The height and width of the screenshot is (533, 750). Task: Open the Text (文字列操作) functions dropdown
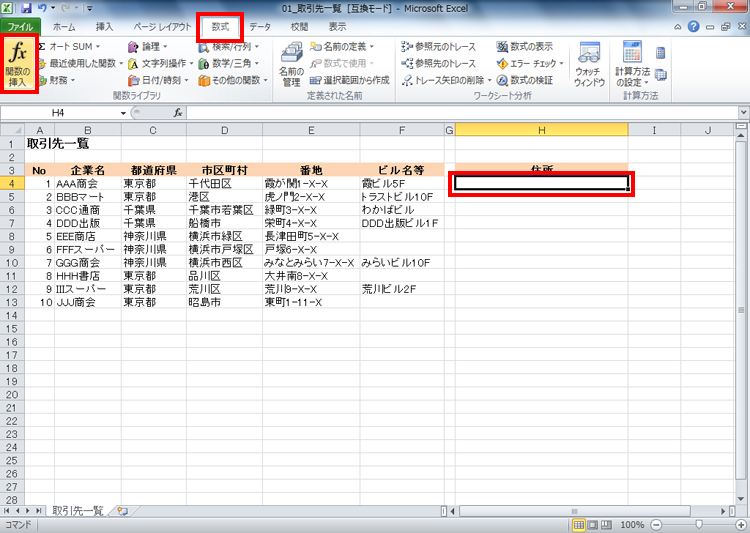pyautogui.click(x=161, y=63)
